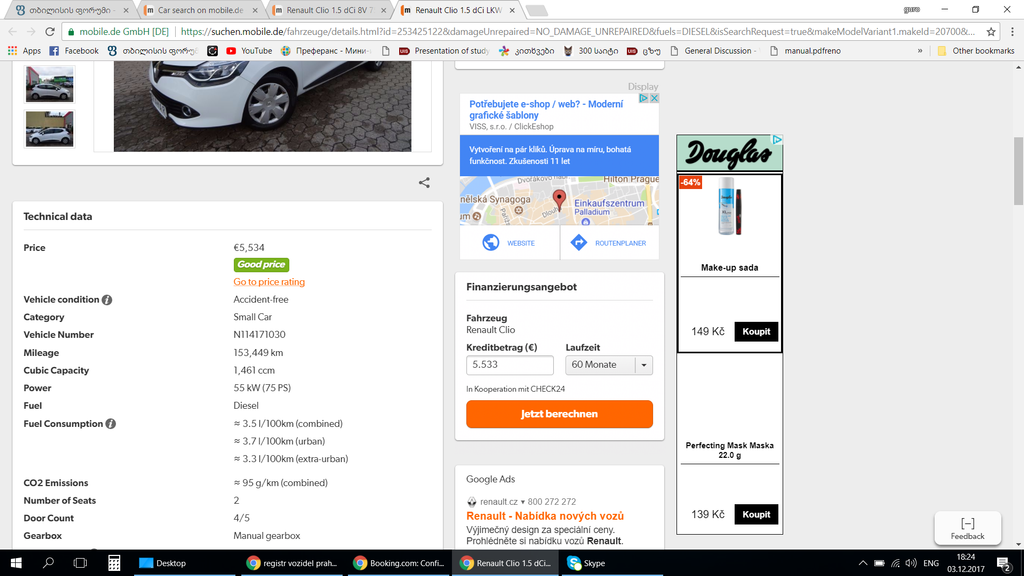The width and height of the screenshot is (1024, 576).
Task: Click the main Renault Clio photo
Action: click(x=263, y=106)
